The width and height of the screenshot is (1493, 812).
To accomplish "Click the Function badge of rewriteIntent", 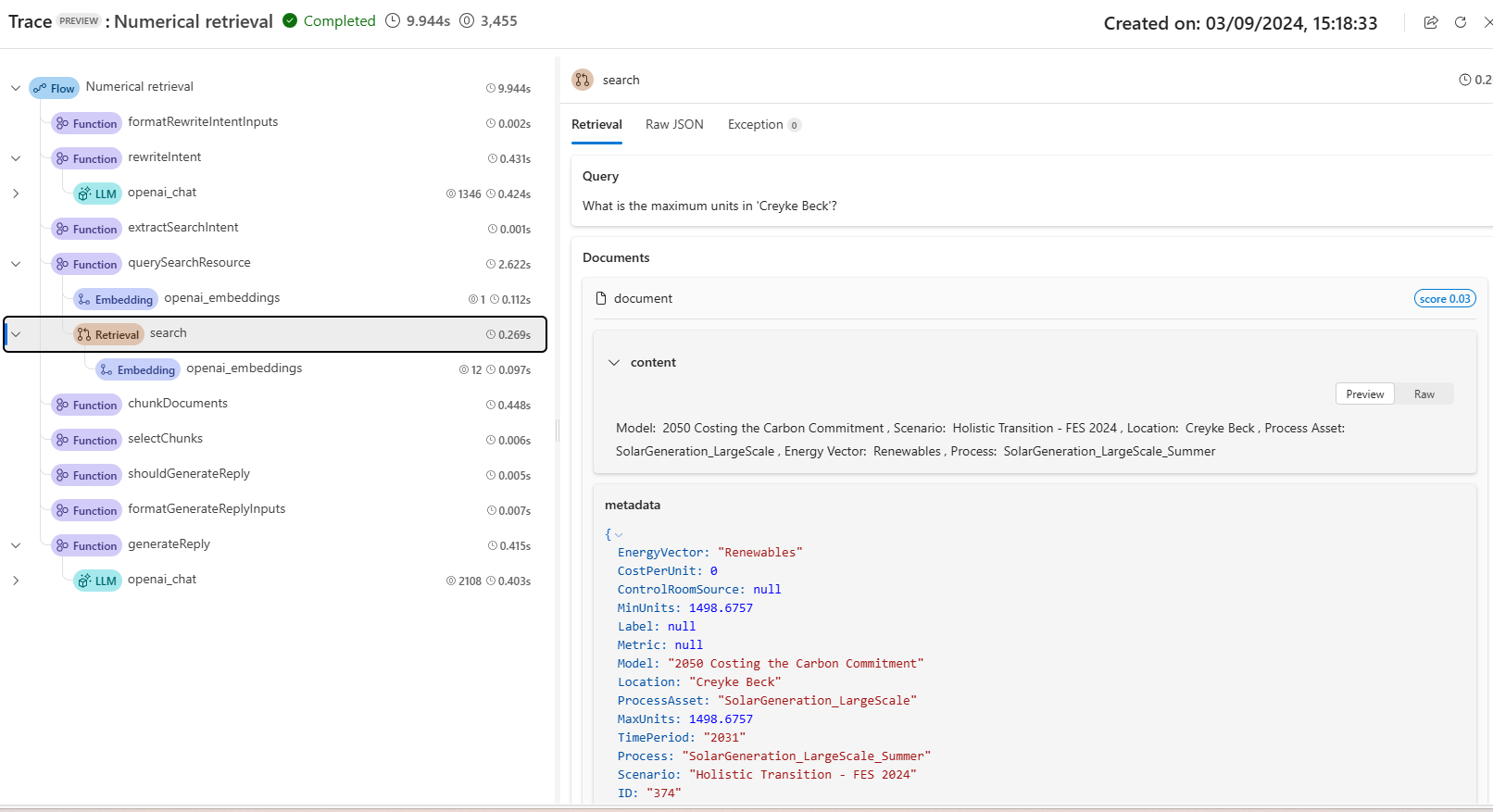I will [86, 158].
